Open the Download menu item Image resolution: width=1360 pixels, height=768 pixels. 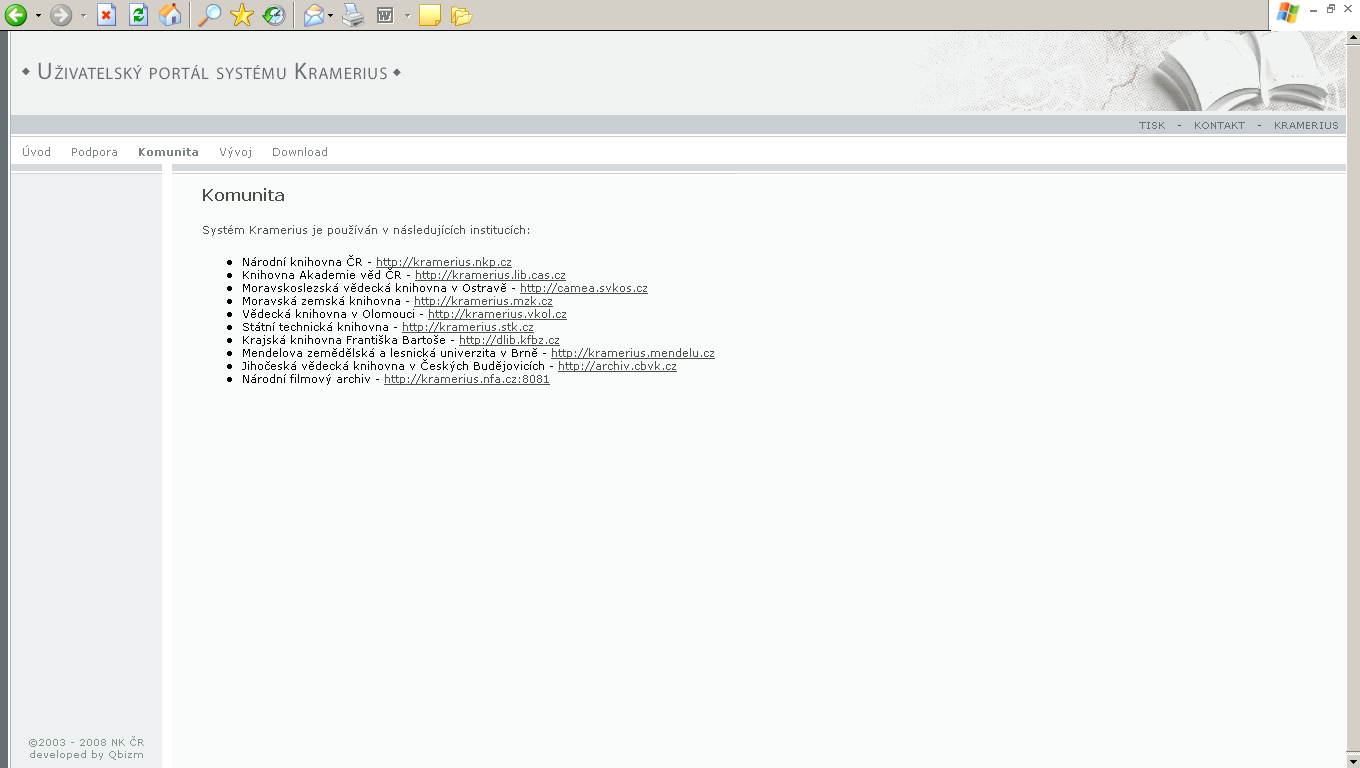pos(300,152)
